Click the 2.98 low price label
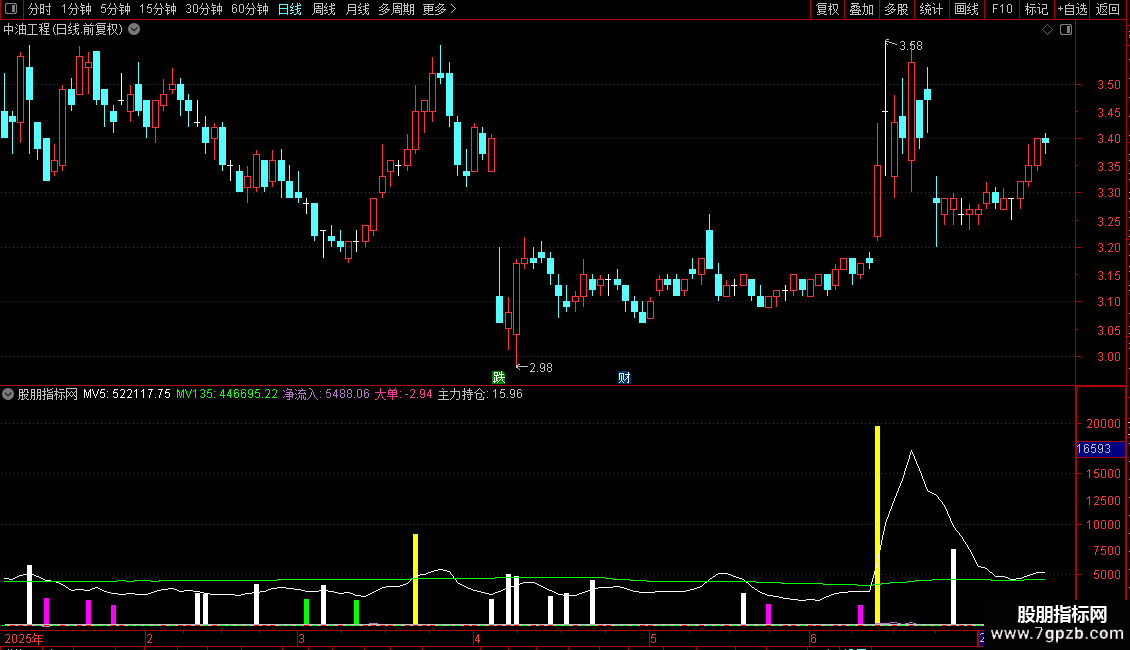 [x=541, y=368]
